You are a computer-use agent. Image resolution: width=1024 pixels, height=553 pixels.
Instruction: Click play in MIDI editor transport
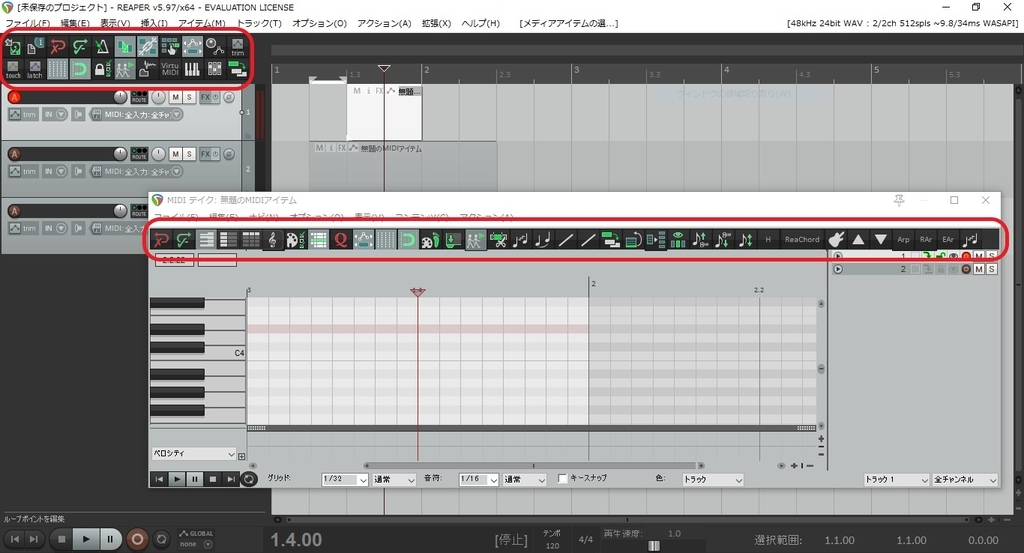click(176, 479)
